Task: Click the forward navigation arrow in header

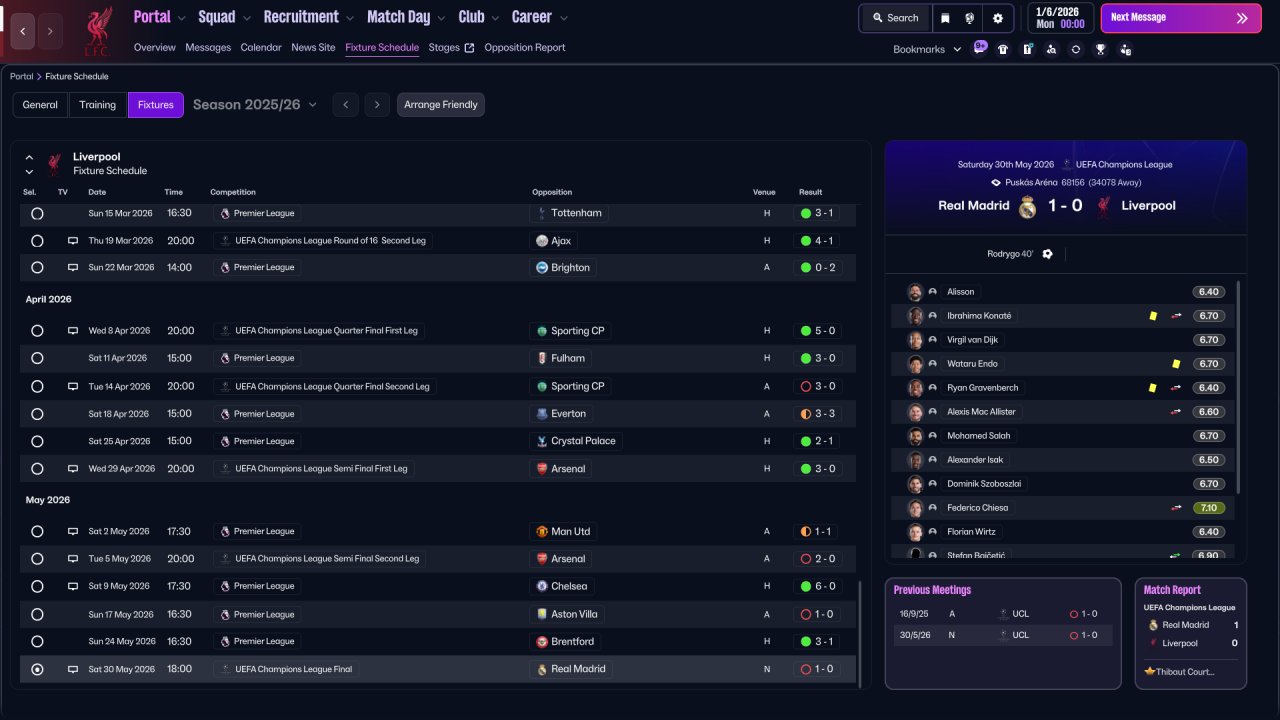Action: 50,31
